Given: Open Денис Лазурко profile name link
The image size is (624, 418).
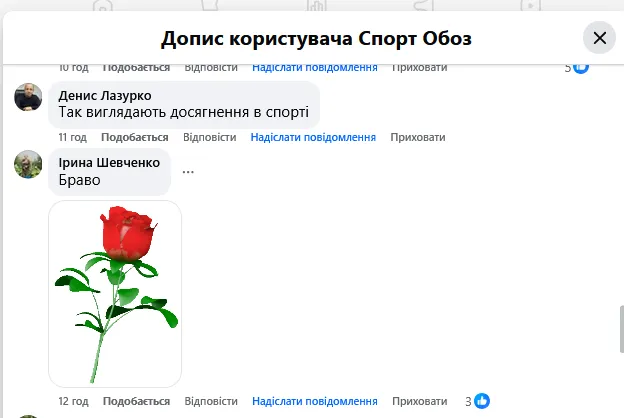Looking at the screenshot, I should click(x=105, y=96).
